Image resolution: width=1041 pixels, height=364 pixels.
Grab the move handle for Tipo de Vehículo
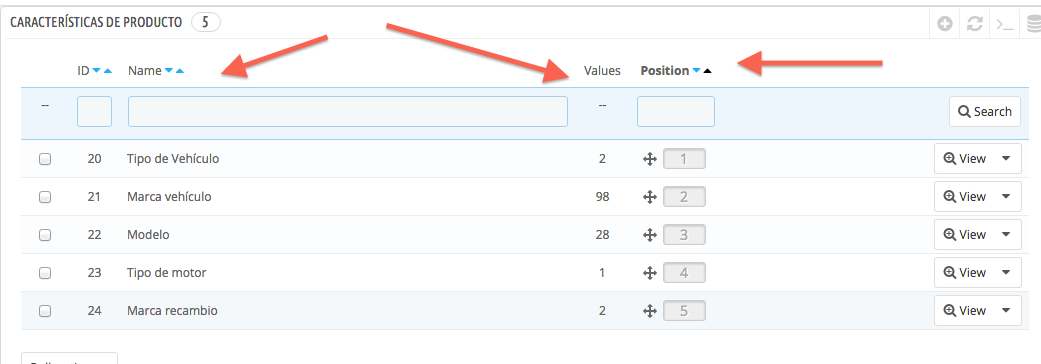650,159
